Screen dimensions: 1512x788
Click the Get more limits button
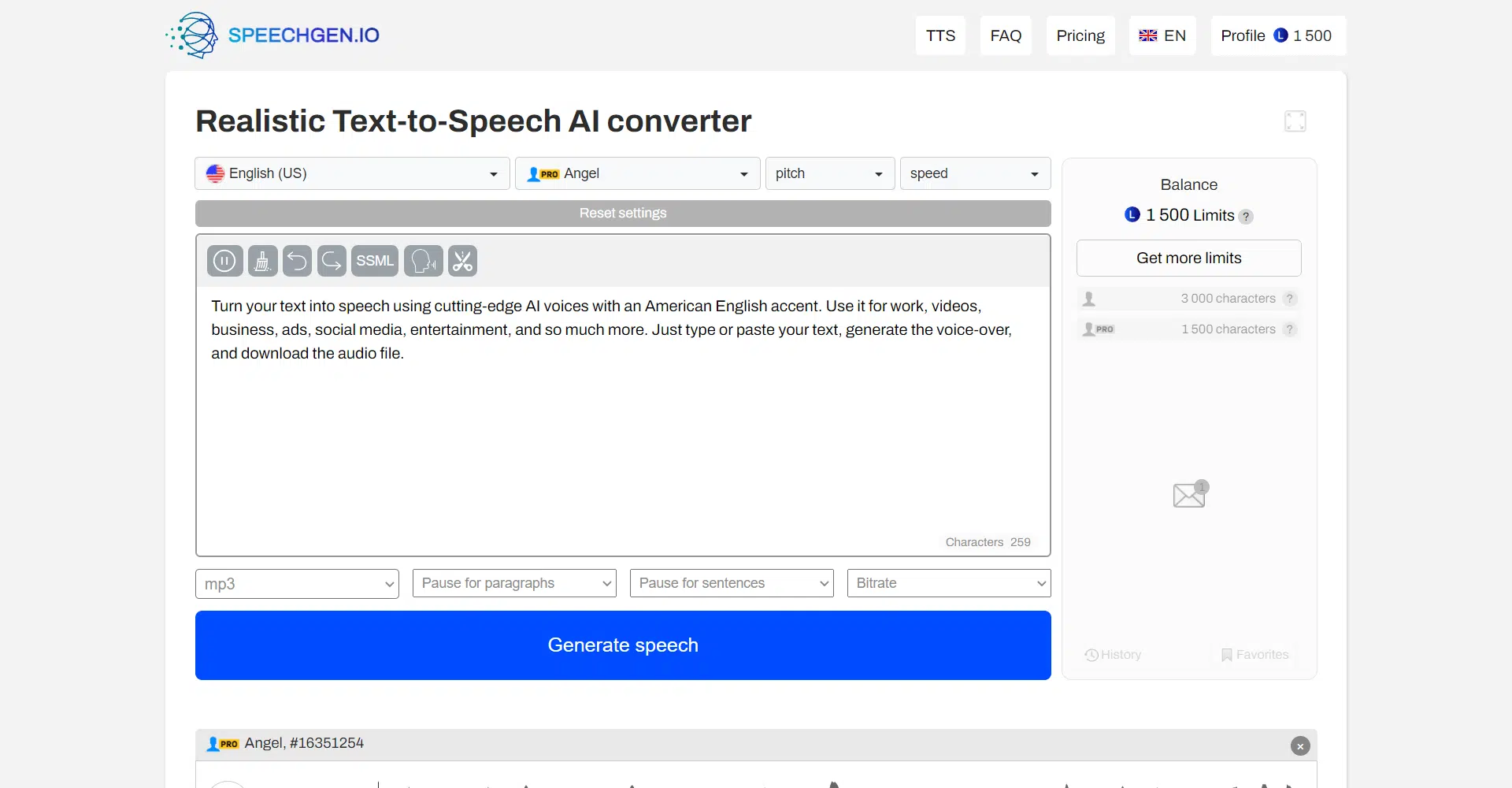pos(1188,258)
